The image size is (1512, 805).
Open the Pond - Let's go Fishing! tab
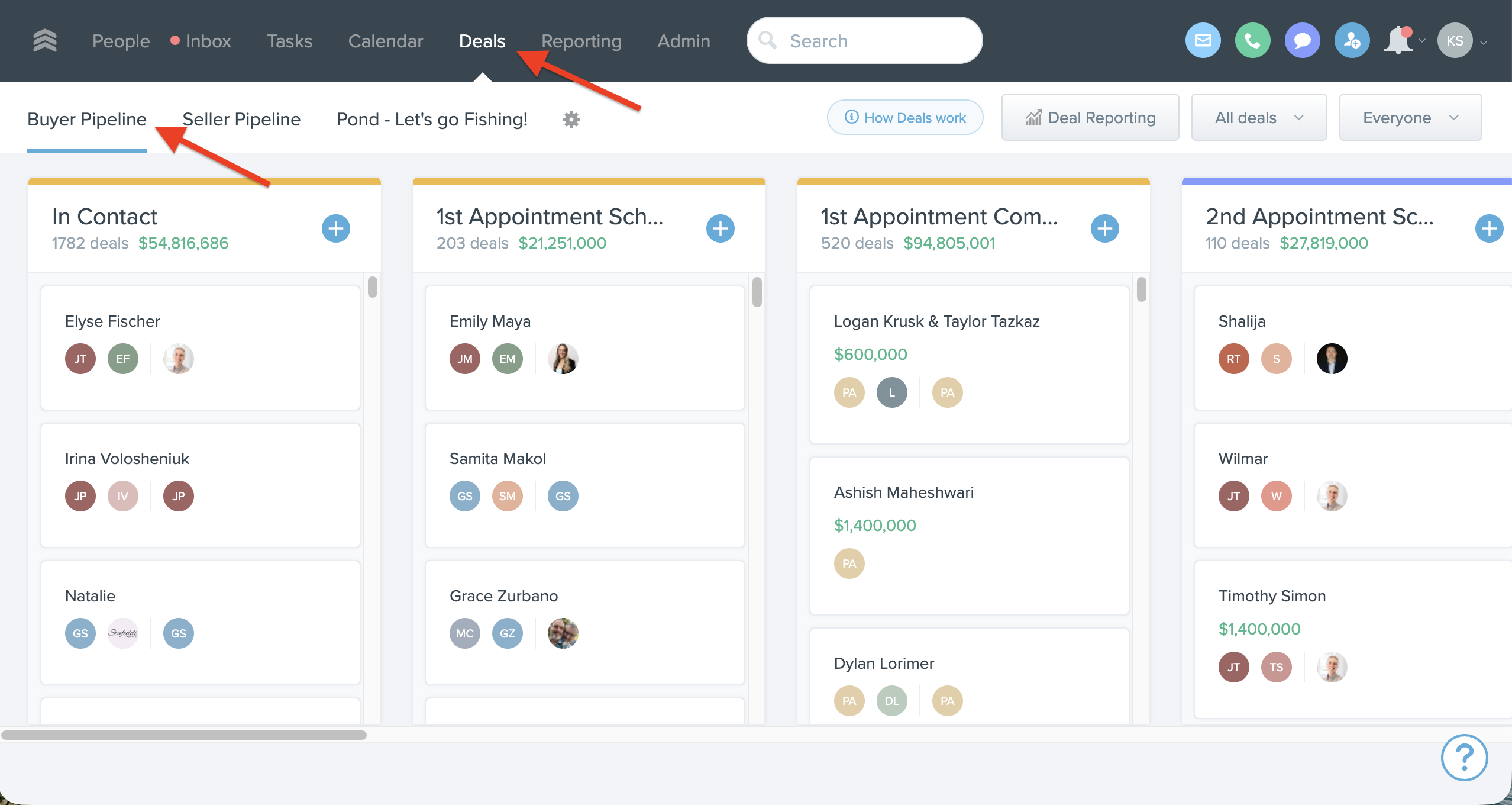(x=432, y=120)
